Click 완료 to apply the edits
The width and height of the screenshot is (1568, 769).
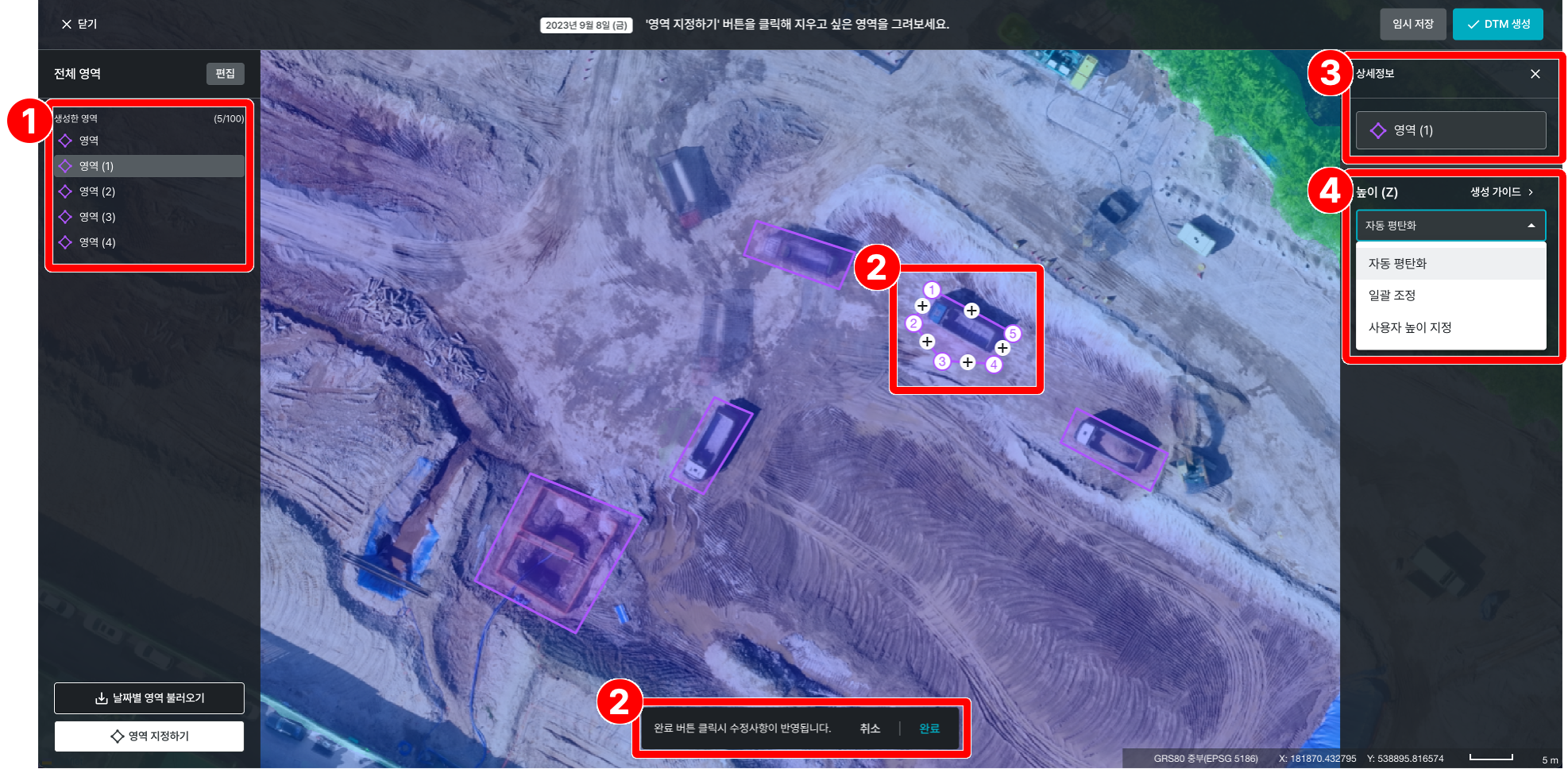[x=929, y=728]
